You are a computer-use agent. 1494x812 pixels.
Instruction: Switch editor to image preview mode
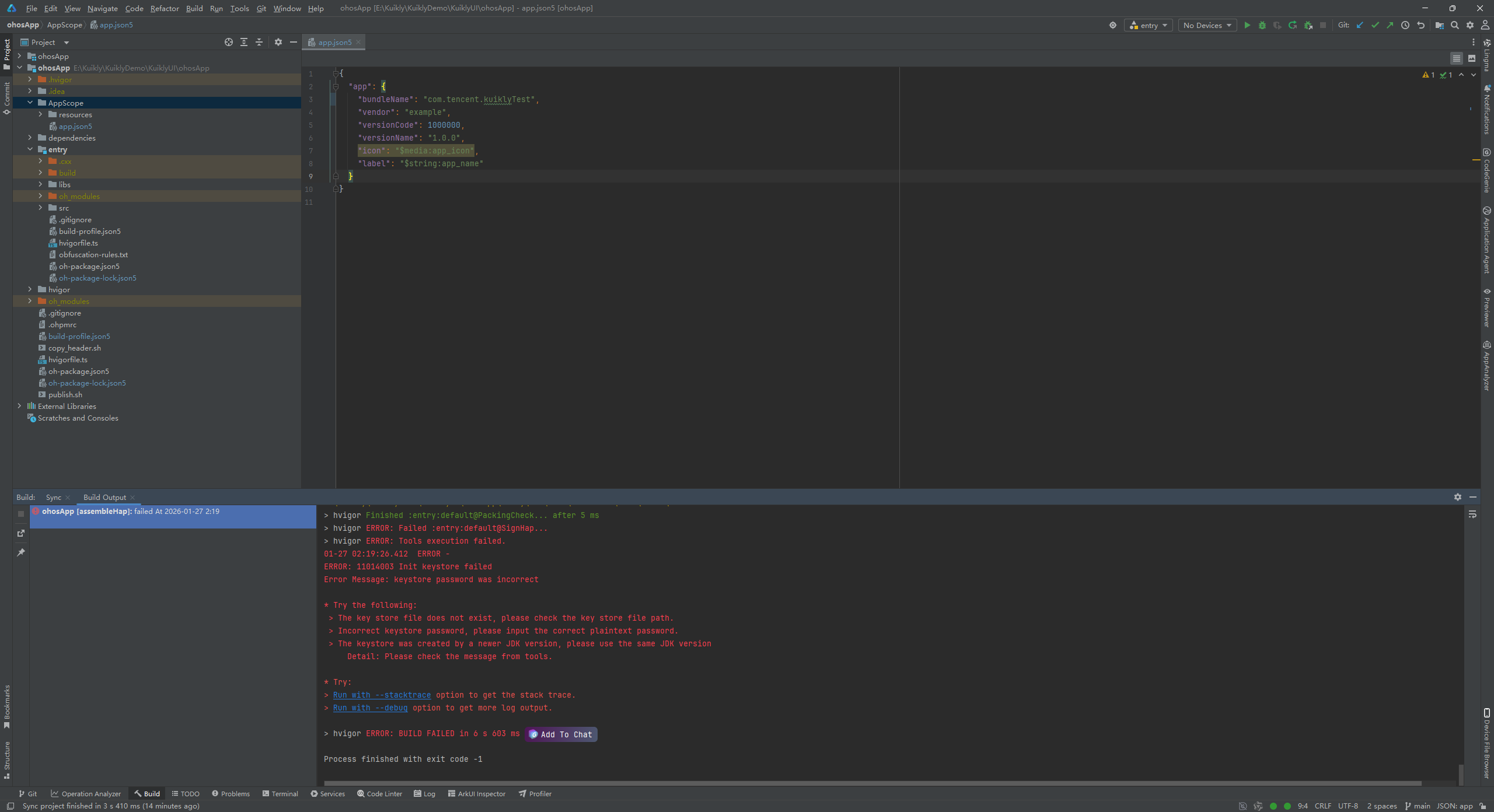pos(1472,58)
